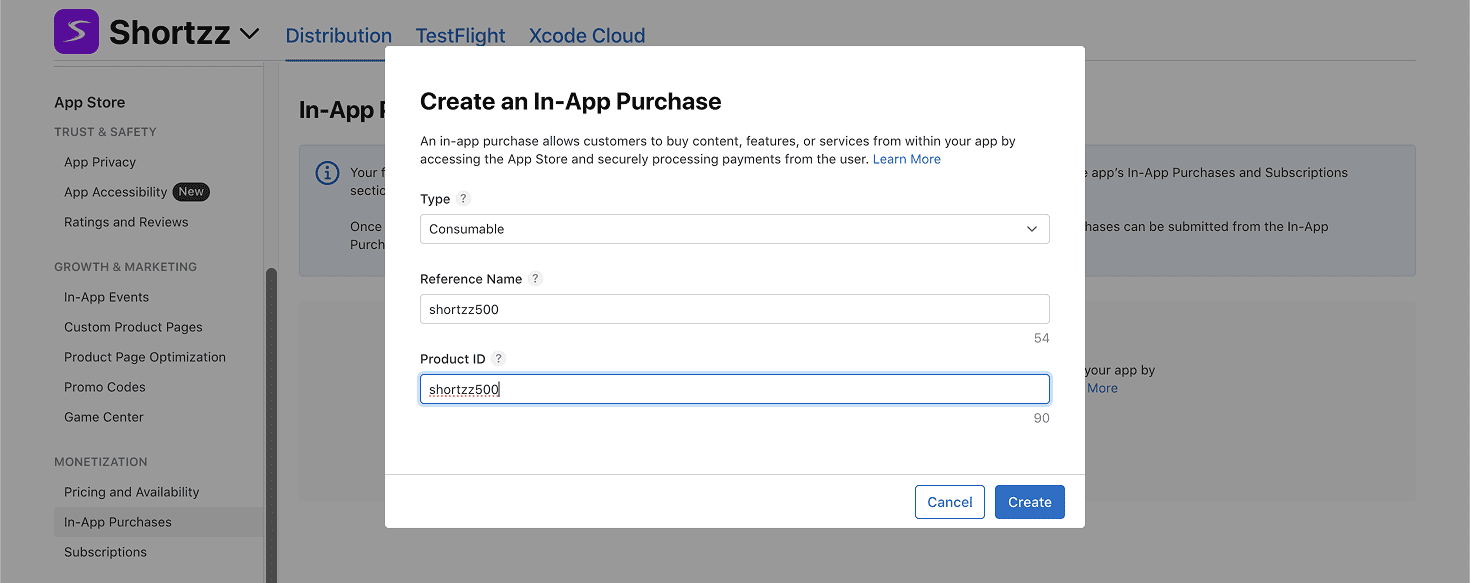Open Subscriptions under Monetization
Image resolution: width=1470 pixels, height=583 pixels.
point(105,552)
